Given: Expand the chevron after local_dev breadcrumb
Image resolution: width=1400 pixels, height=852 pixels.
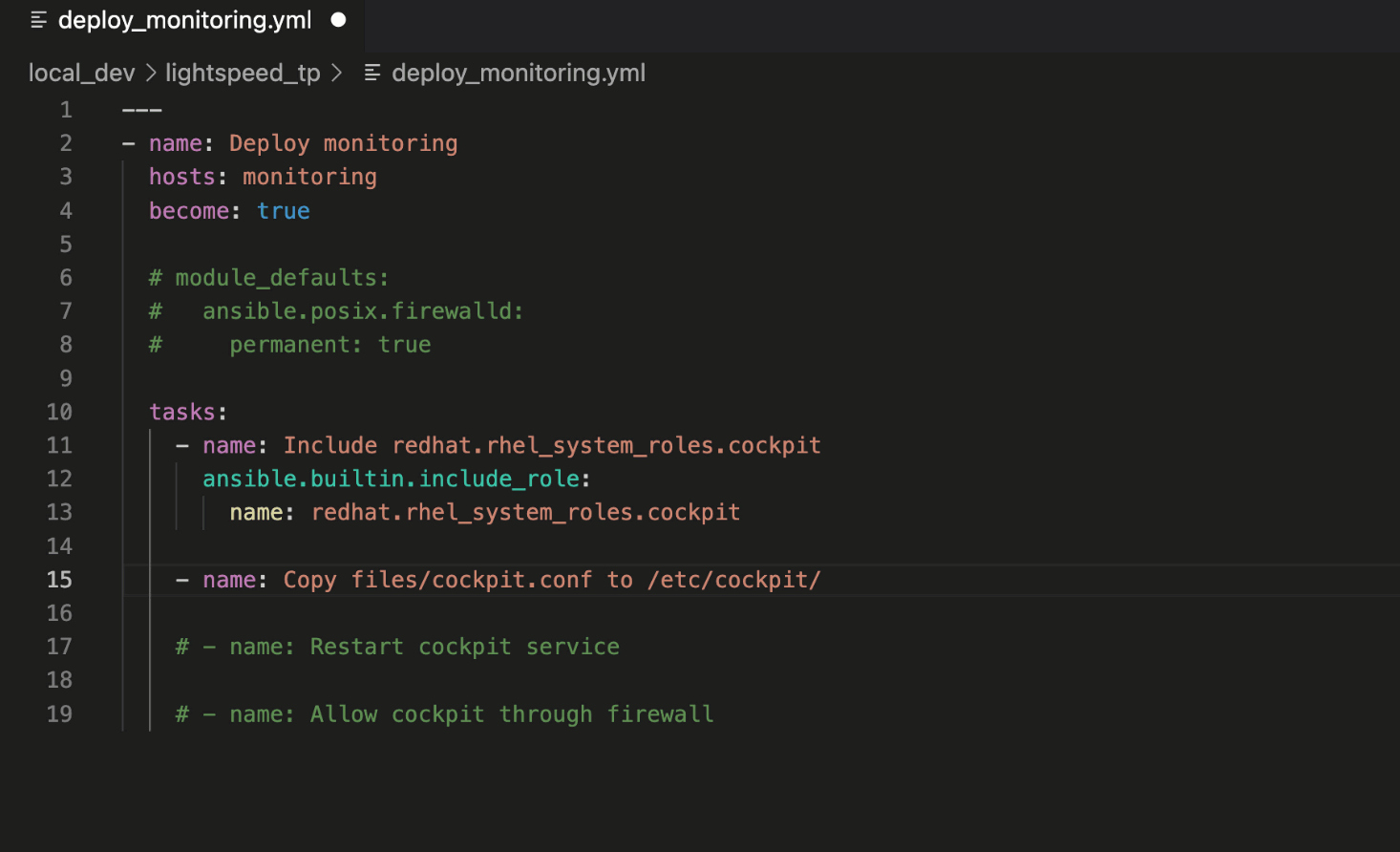Looking at the screenshot, I should point(150,73).
